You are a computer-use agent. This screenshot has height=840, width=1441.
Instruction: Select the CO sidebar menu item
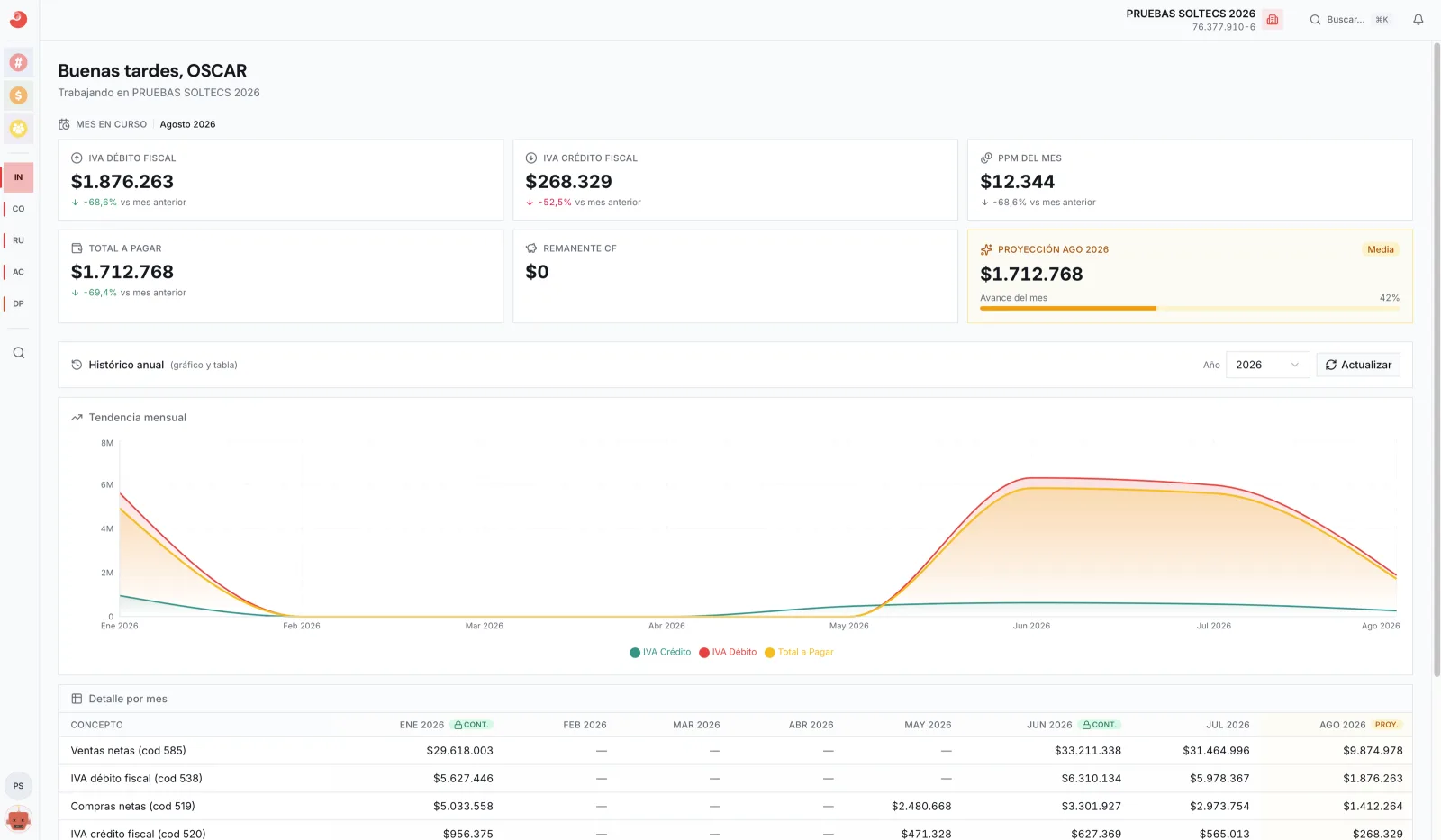18,209
